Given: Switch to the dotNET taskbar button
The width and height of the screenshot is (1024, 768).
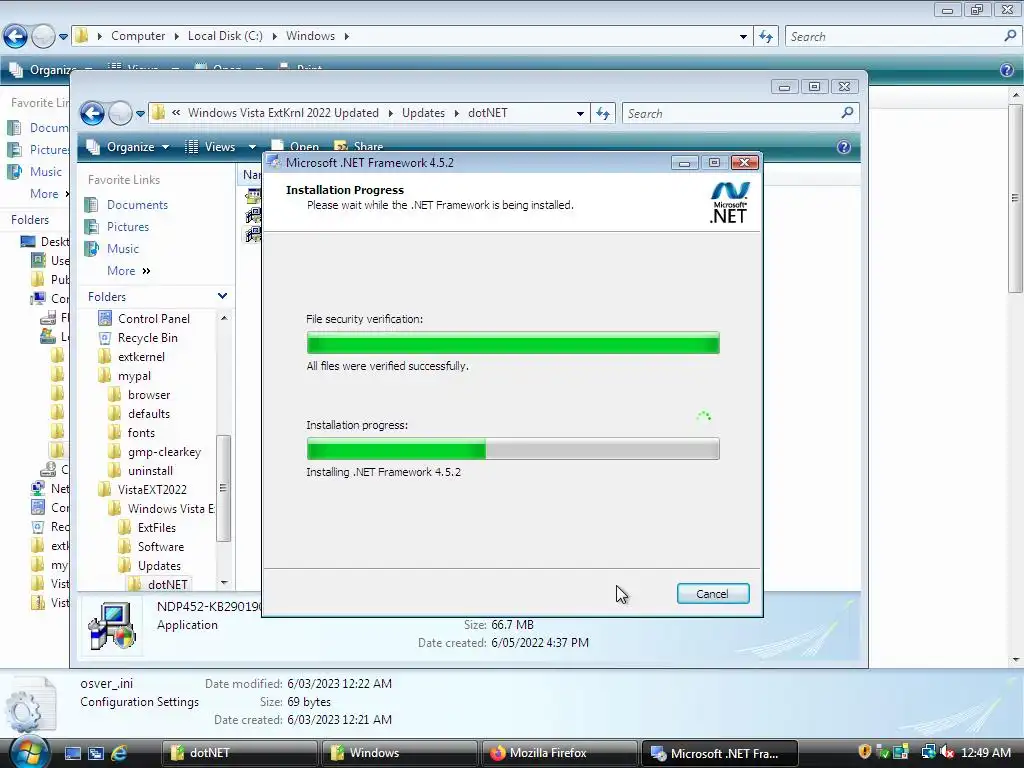Looking at the screenshot, I should [x=239, y=753].
